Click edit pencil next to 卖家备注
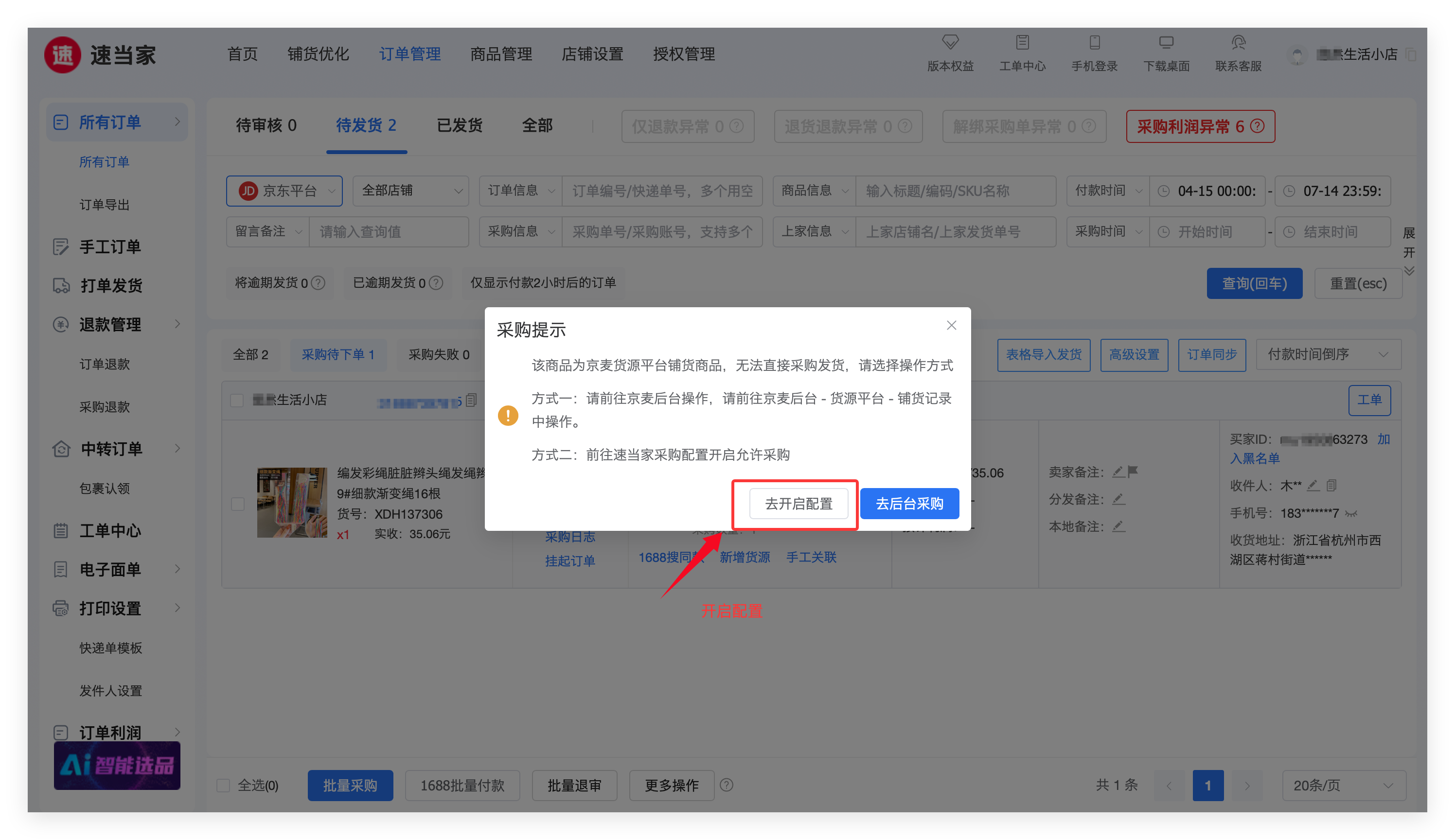 click(x=1118, y=472)
